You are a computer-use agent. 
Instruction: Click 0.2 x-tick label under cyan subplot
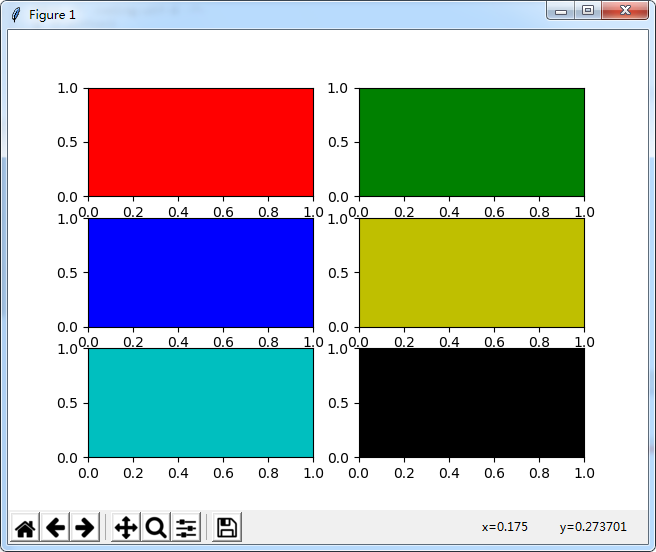point(133,473)
